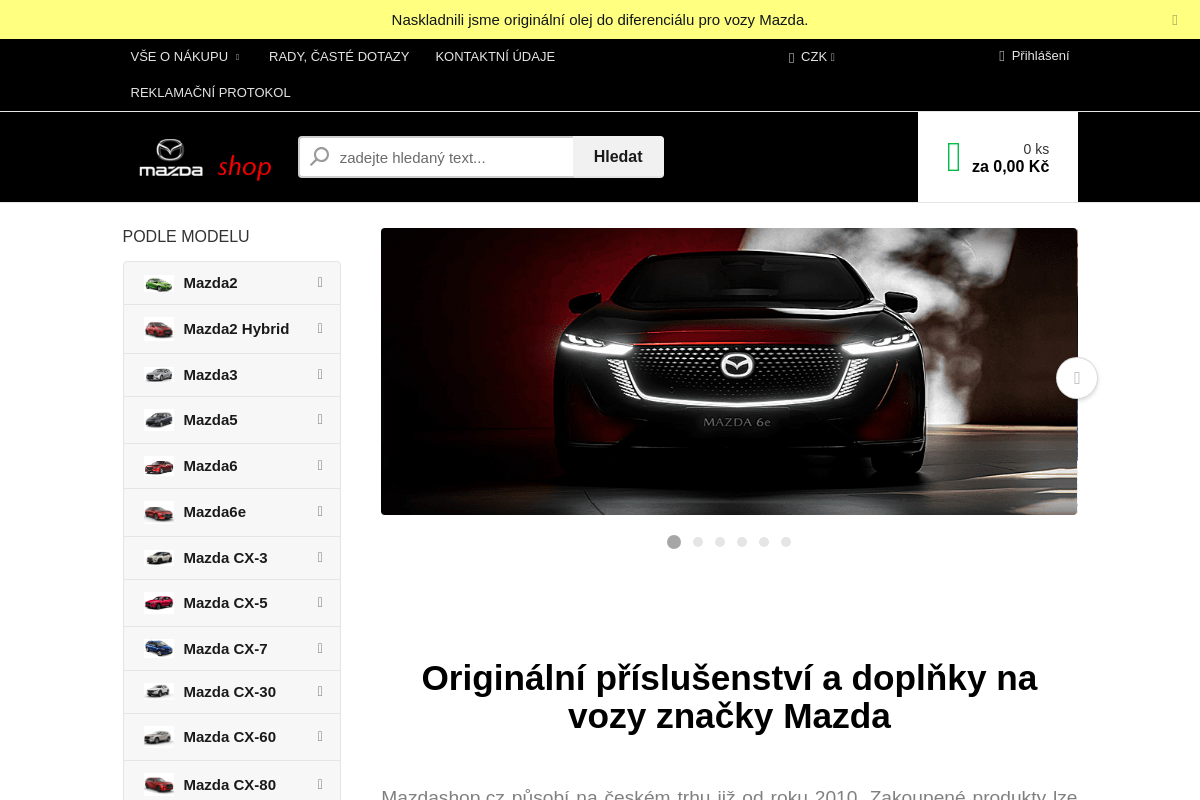Screen dimensions: 1200x800
Task: Click the differential oil announcement text
Action: (x=600, y=19)
